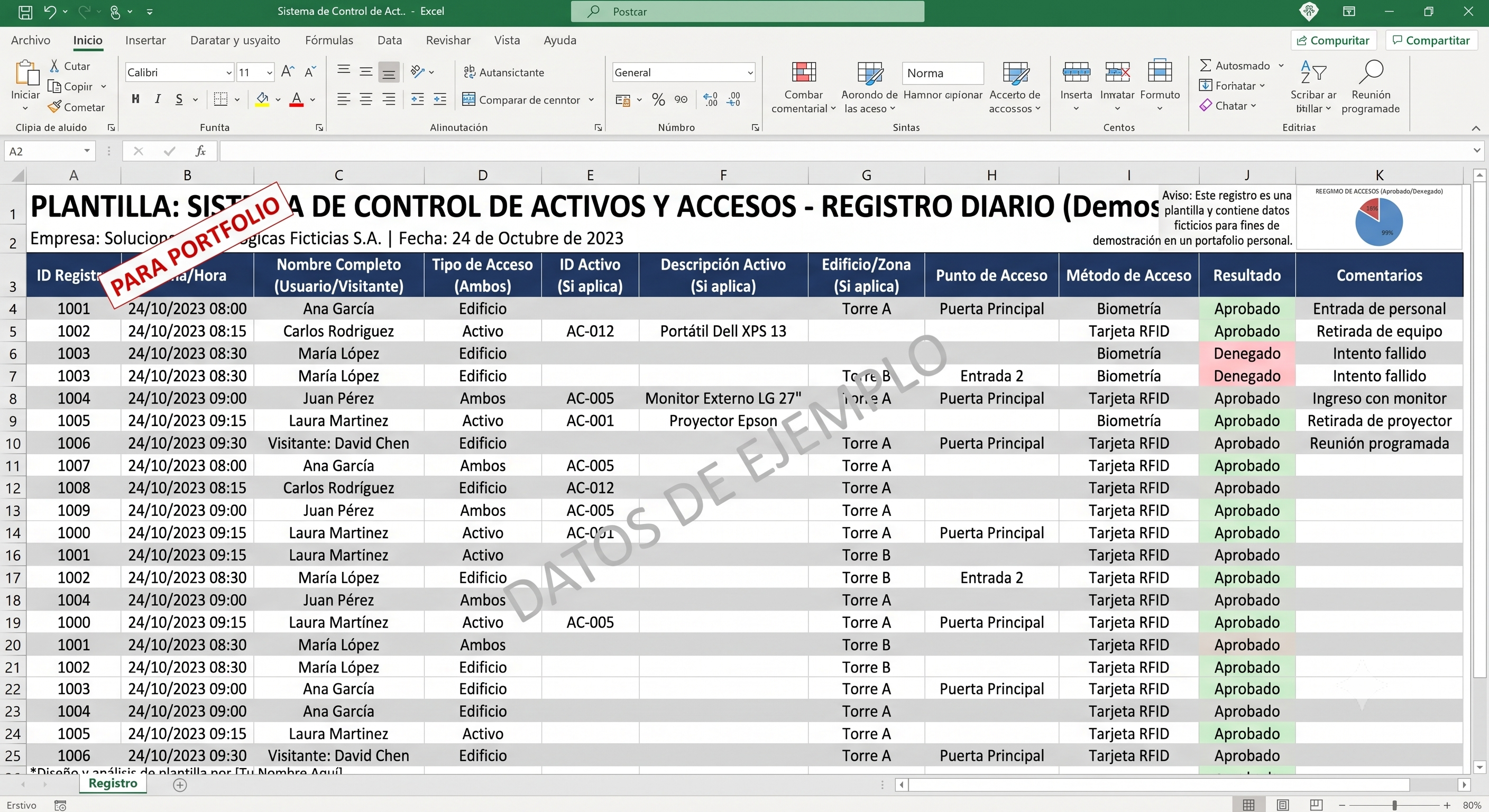The width and height of the screenshot is (1489, 812).
Task: Click the Save icon in title bar
Action: pyautogui.click(x=25, y=12)
